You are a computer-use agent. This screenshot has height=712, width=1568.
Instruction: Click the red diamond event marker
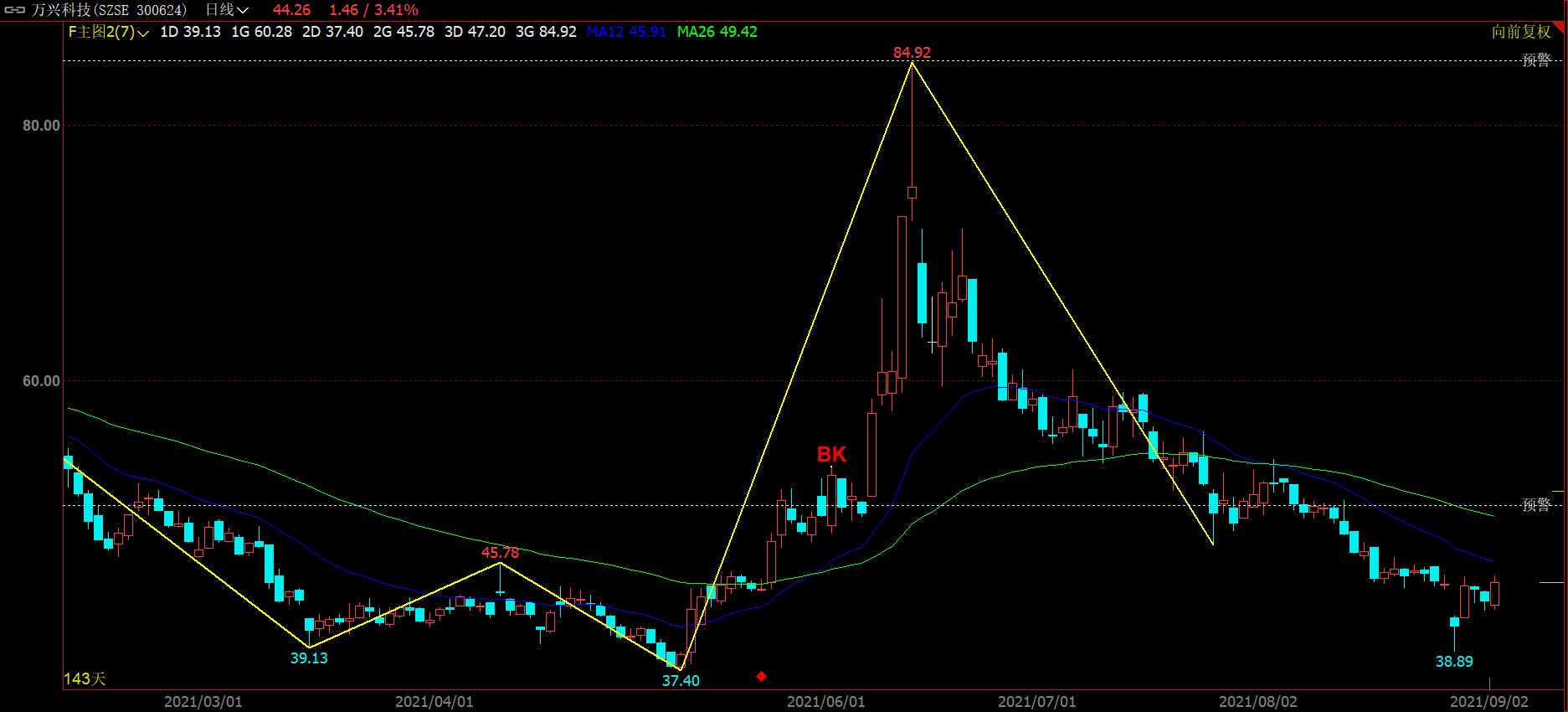[x=761, y=676]
